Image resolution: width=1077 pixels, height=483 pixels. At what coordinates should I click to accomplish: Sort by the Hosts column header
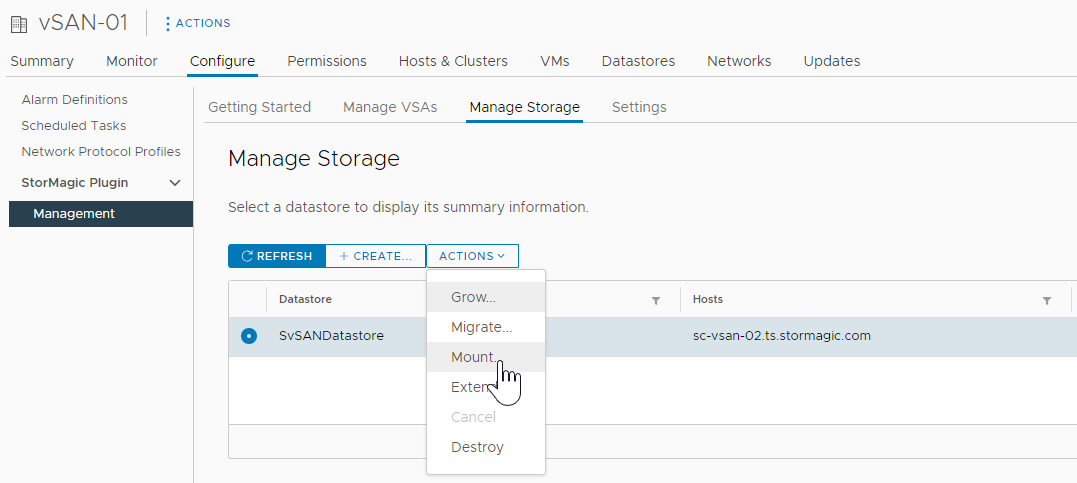click(x=707, y=300)
